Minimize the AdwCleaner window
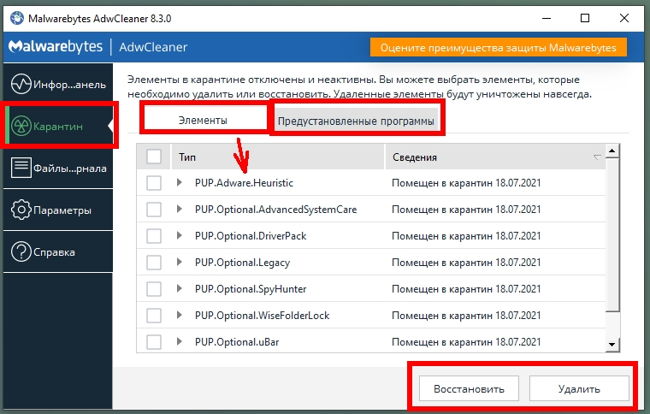650x414 pixels. [x=546, y=18]
